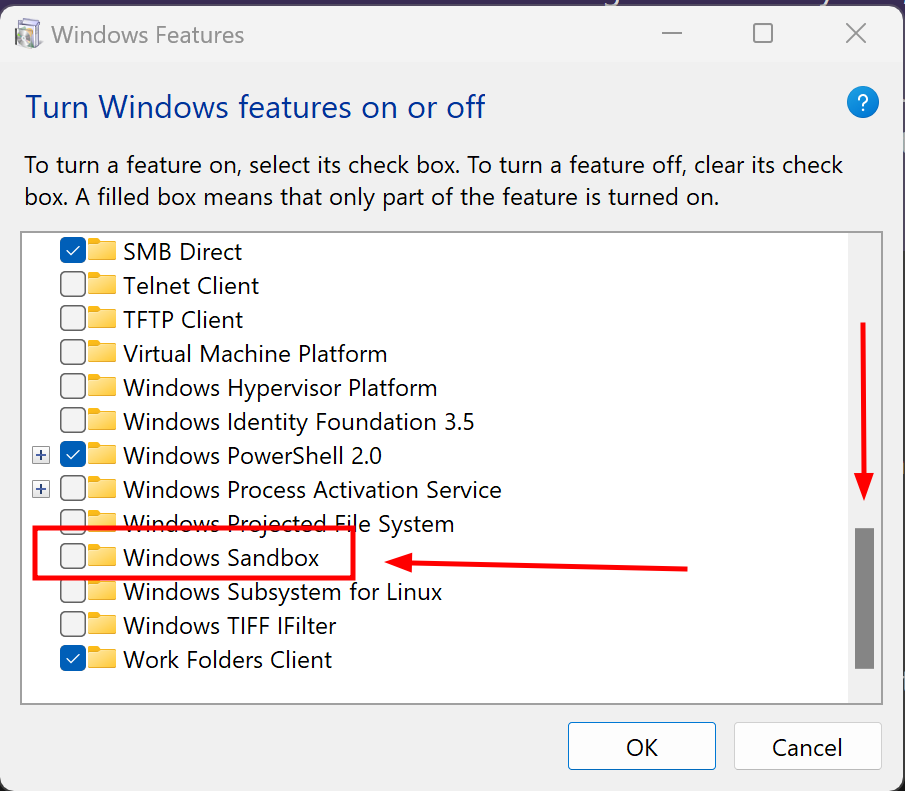The height and width of the screenshot is (791, 905).
Task: Click the vertical scrollbar thumb
Action: click(x=864, y=598)
